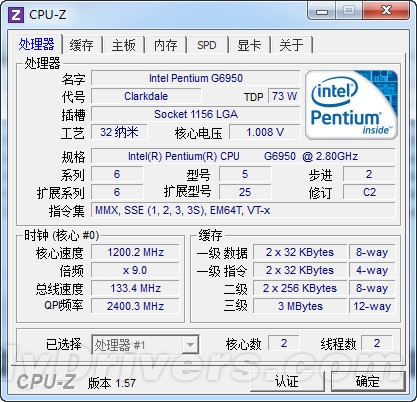Click the code name value Clarkdale
This screenshot has height=402, width=417.
click(146, 96)
